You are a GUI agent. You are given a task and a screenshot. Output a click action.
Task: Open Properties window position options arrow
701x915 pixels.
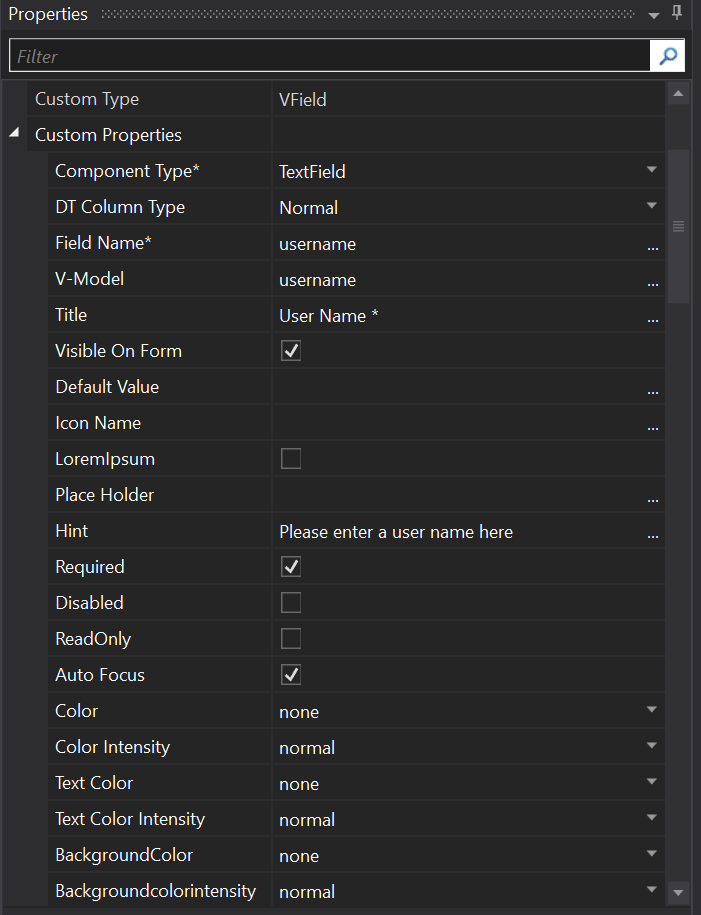(654, 15)
